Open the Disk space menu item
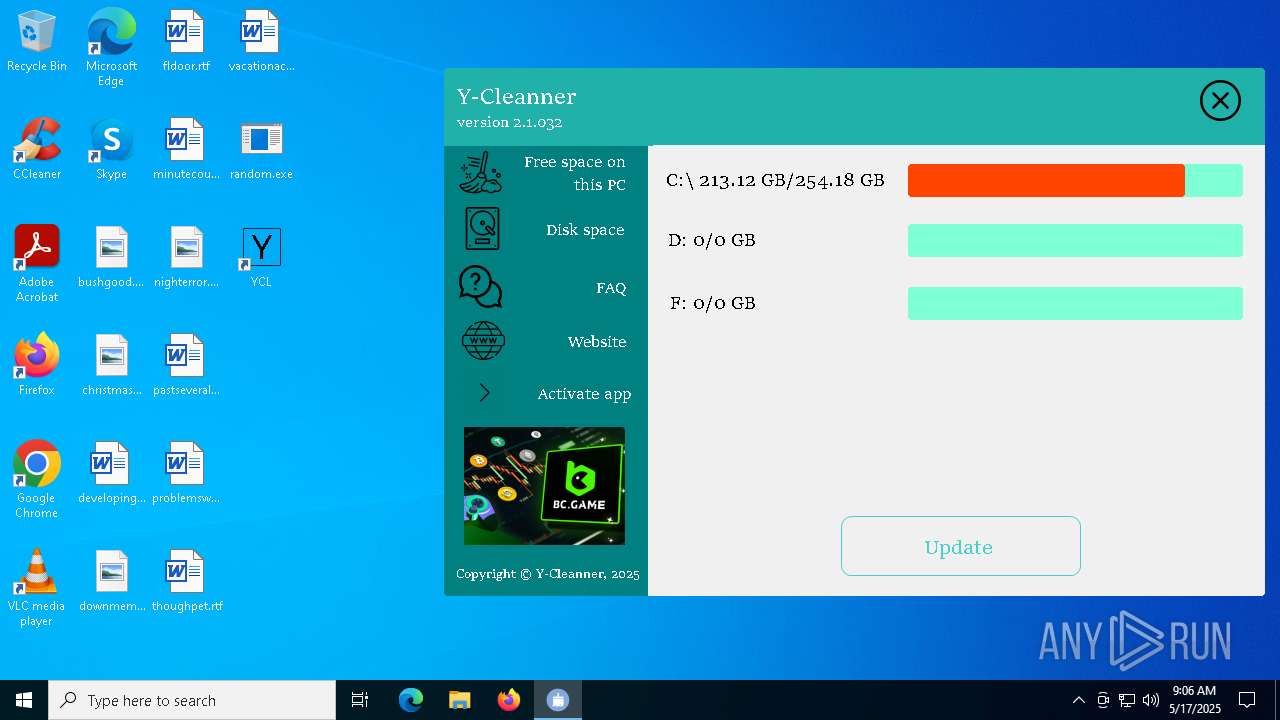1280x720 pixels. click(585, 230)
